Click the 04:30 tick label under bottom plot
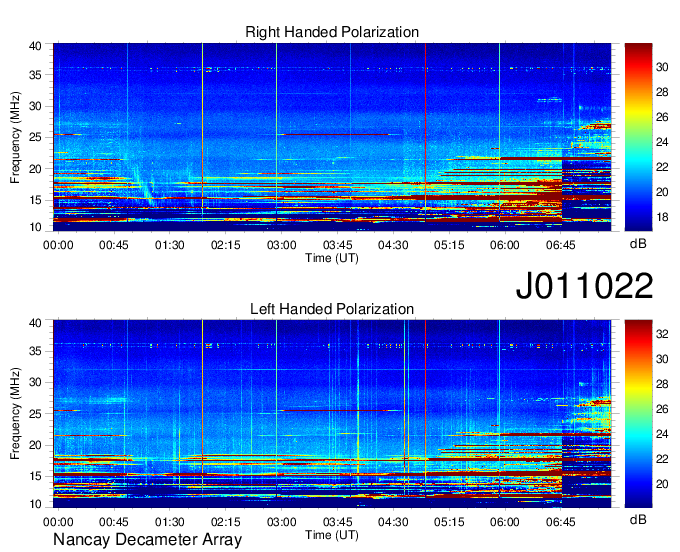Image resolution: width=680 pixels, height=552 pixels. click(393, 522)
